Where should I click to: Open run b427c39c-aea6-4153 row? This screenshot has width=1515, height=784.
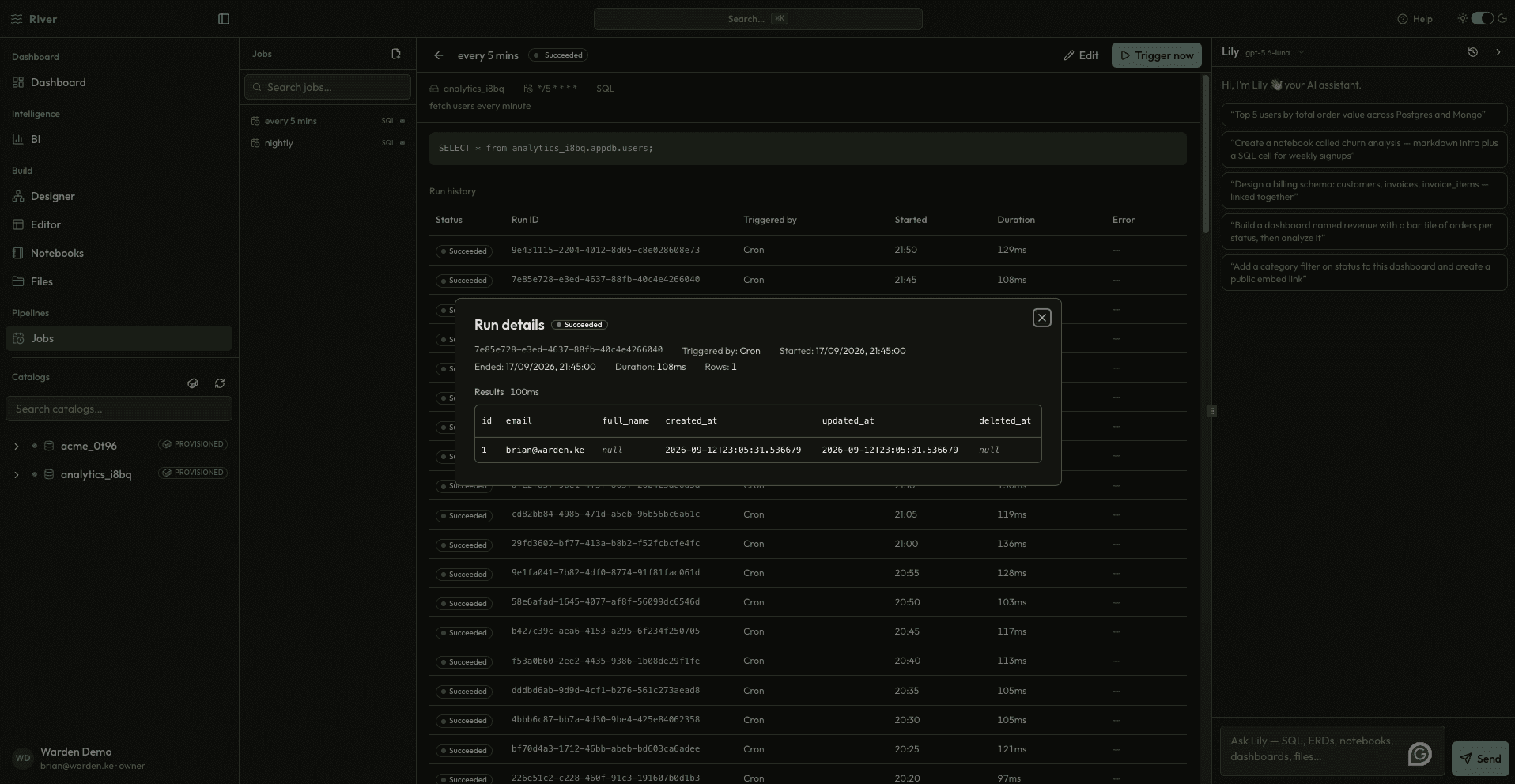click(807, 631)
